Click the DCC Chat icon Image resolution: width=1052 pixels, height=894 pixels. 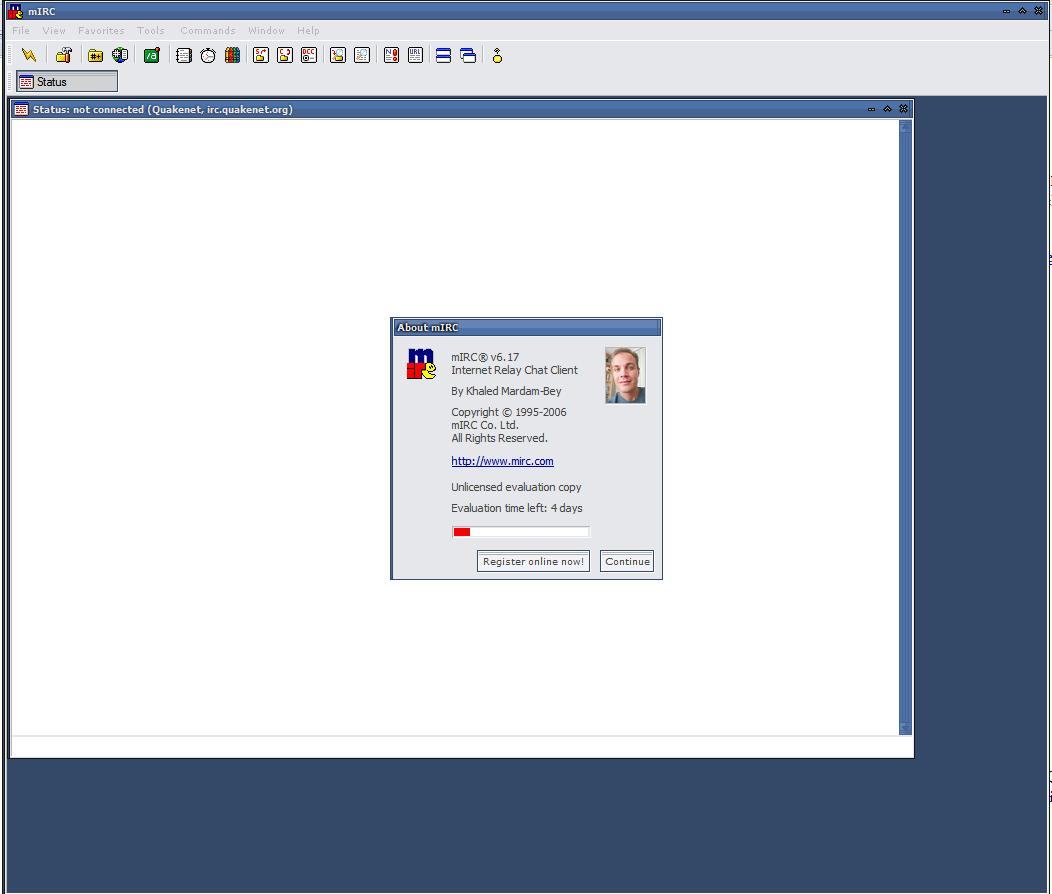pyautogui.click(x=285, y=56)
